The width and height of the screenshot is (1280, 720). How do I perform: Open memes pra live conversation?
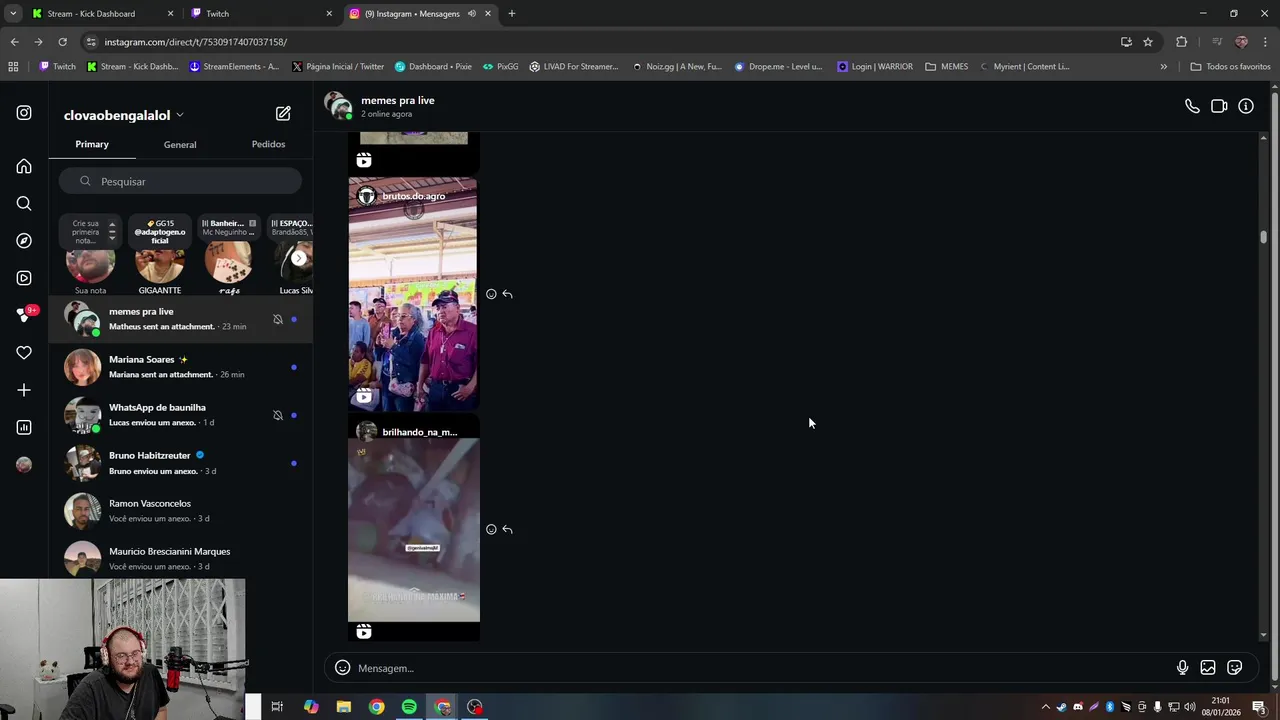click(181, 319)
